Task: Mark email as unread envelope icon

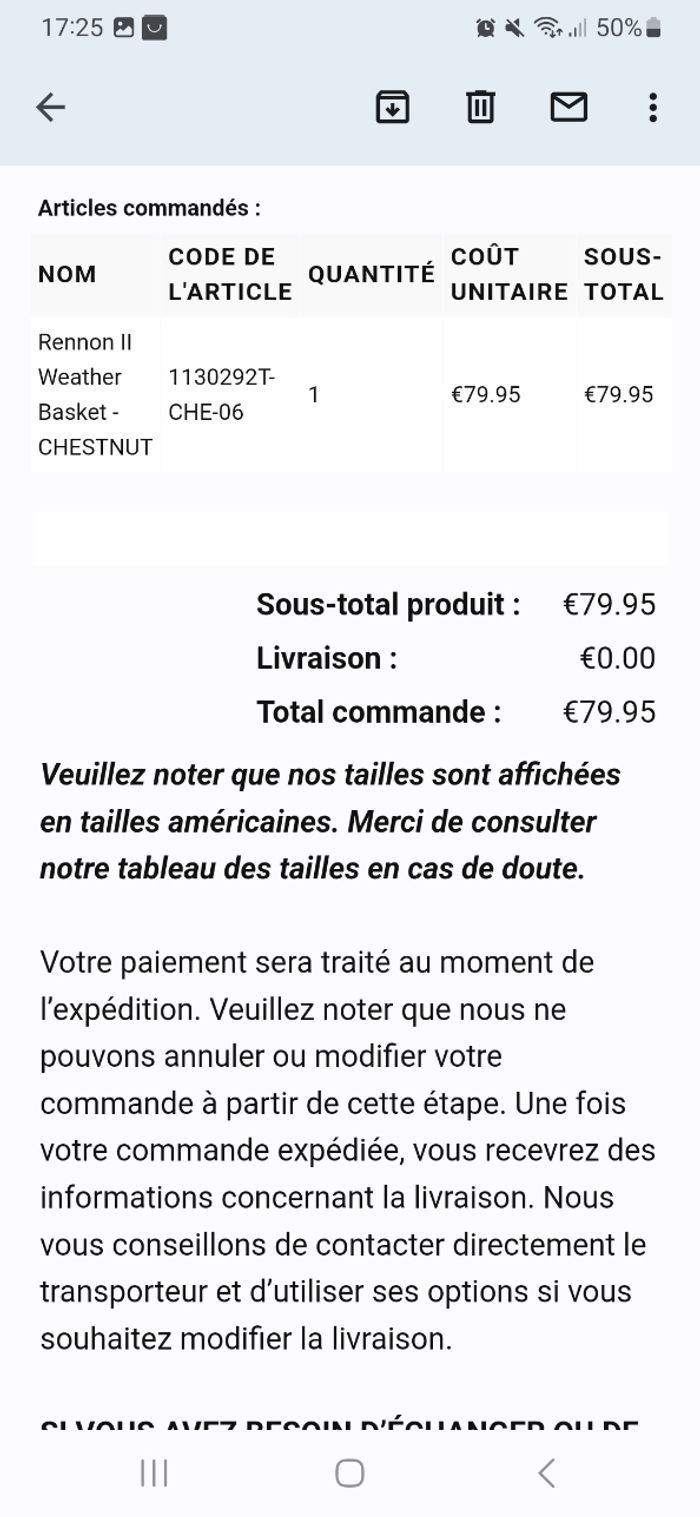Action: [568, 107]
